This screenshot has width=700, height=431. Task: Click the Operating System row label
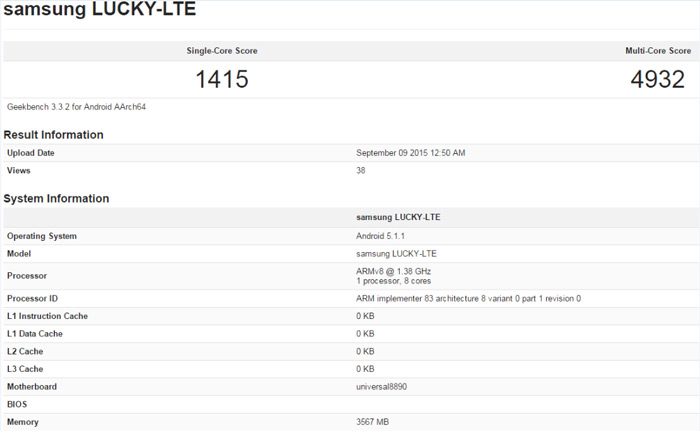point(42,236)
